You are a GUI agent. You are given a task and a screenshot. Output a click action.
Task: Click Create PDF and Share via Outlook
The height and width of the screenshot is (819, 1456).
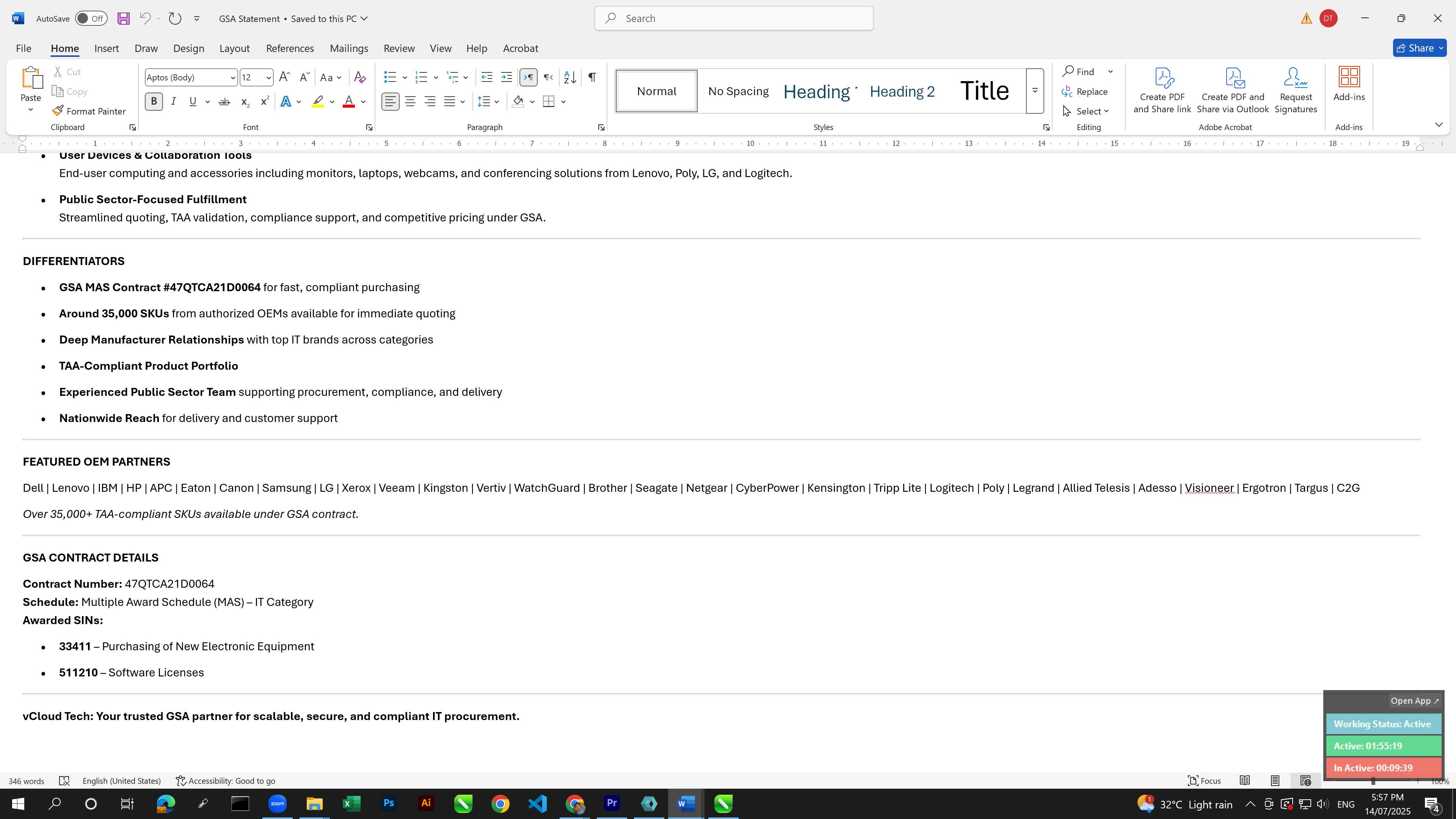(x=1233, y=91)
